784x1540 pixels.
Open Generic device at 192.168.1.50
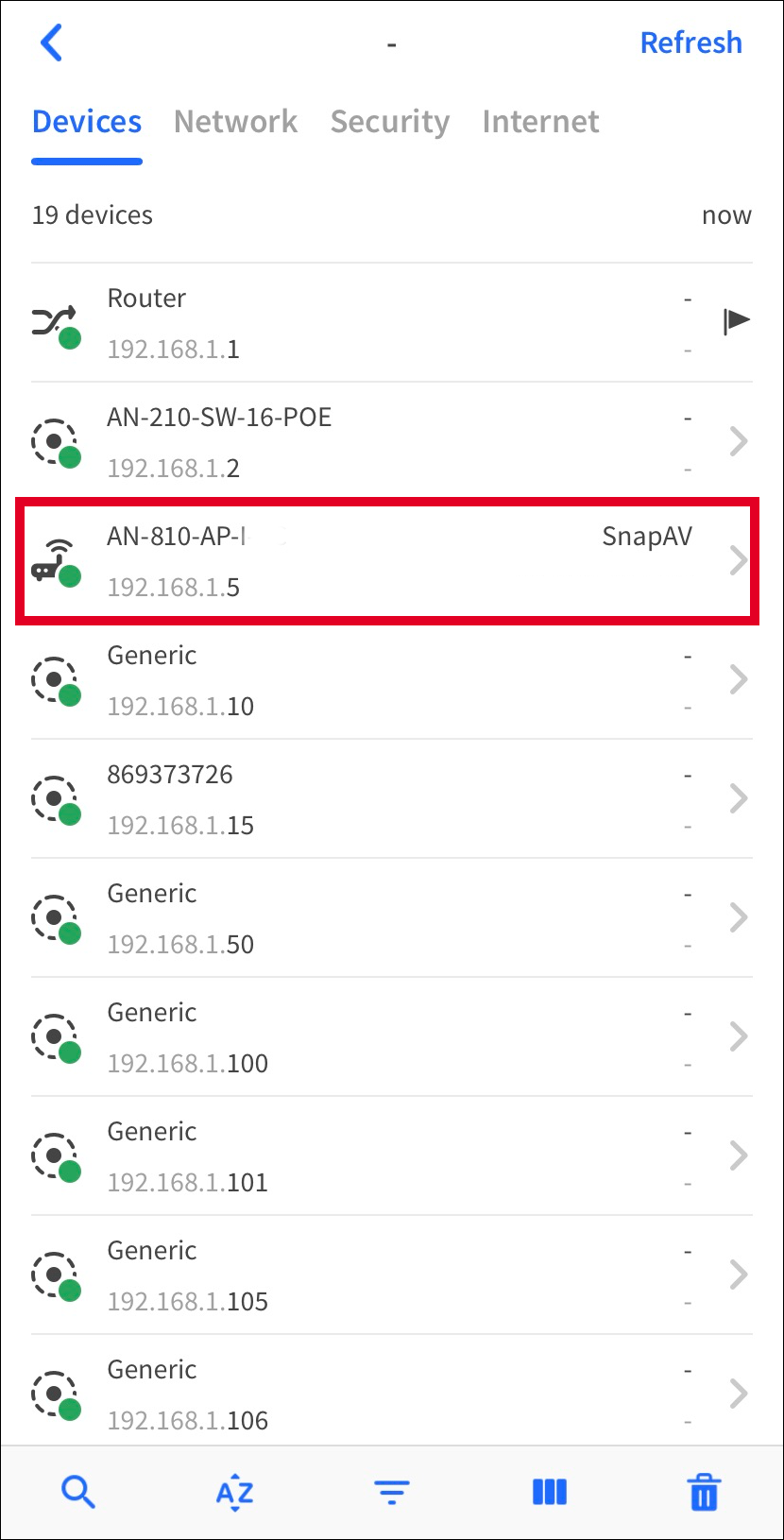[x=378, y=918]
